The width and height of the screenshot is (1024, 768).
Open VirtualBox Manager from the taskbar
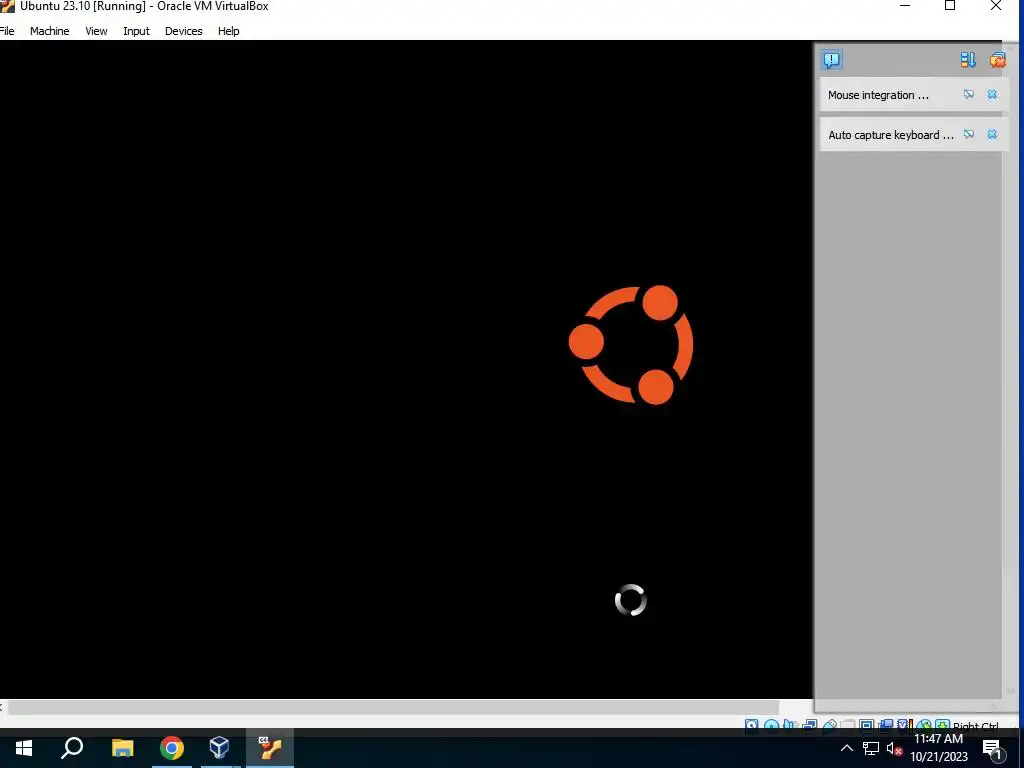[x=219, y=748]
